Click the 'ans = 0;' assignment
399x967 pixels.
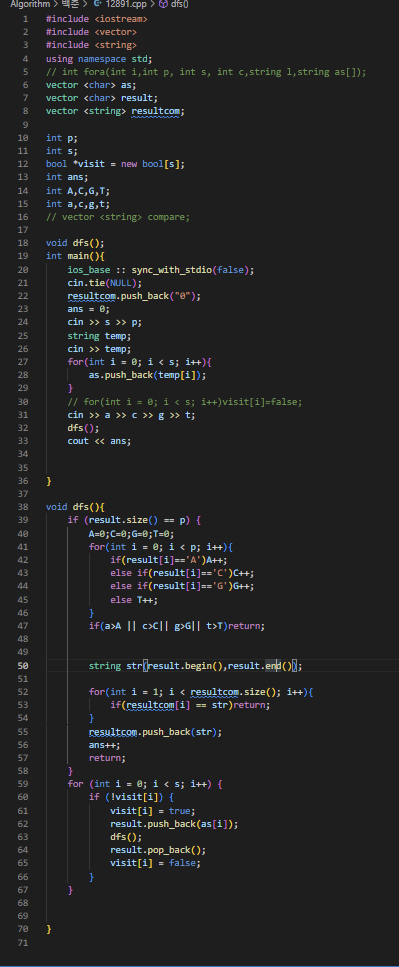tap(89, 309)
